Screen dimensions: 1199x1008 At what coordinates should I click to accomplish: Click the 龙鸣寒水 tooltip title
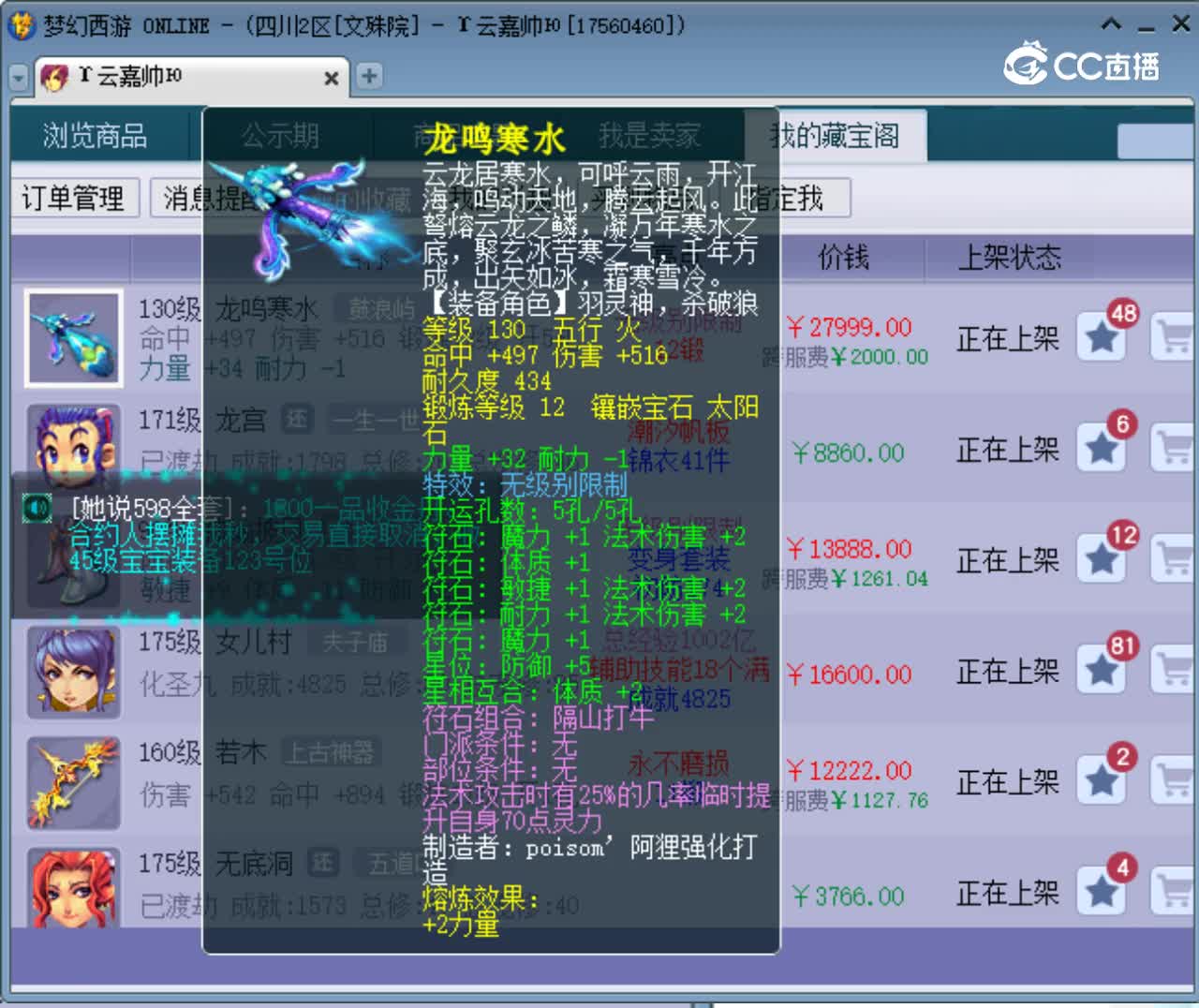coord(495,139)
